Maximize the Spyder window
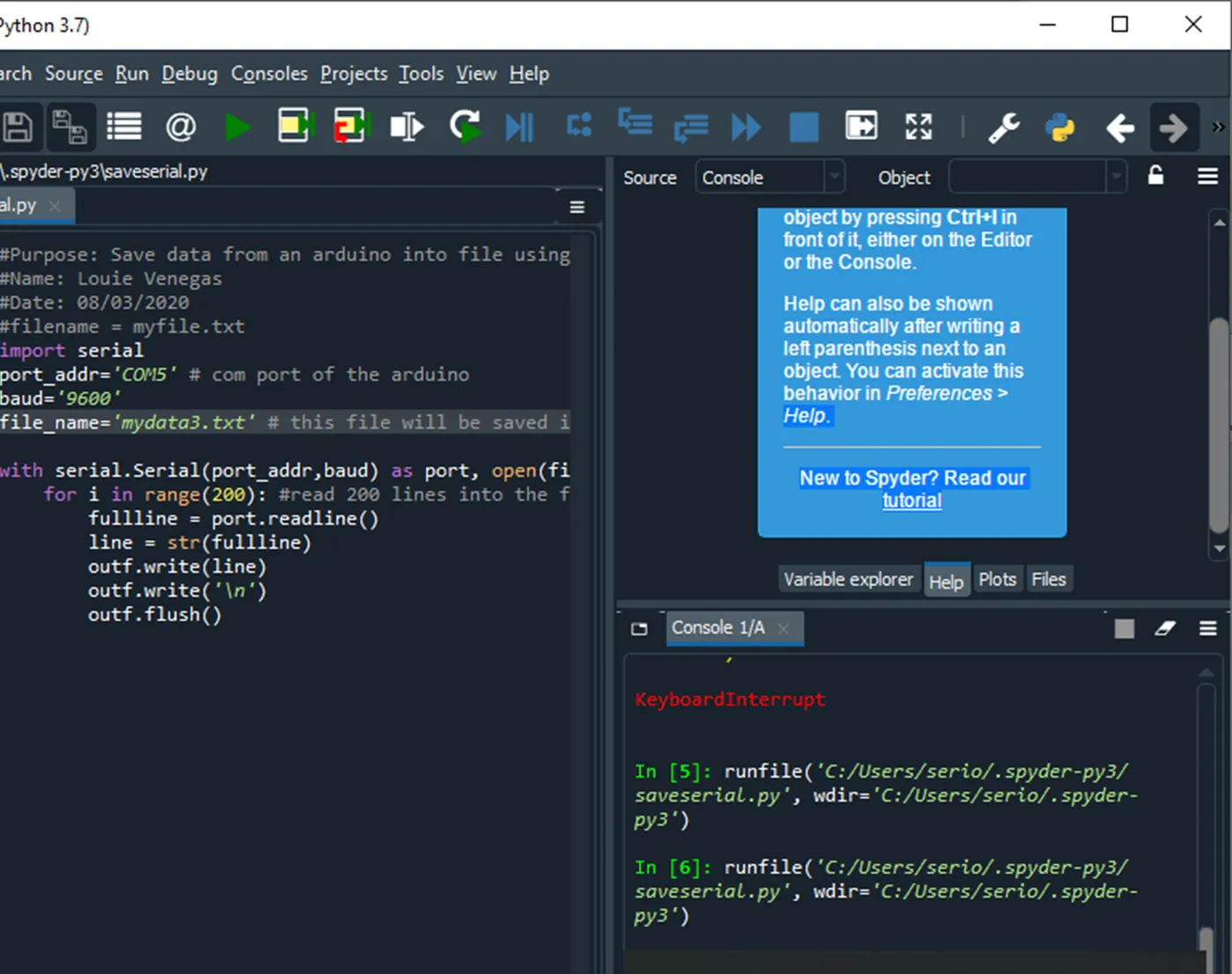The height and width of the screenshot is (974, 1232). click(1119, 25)
